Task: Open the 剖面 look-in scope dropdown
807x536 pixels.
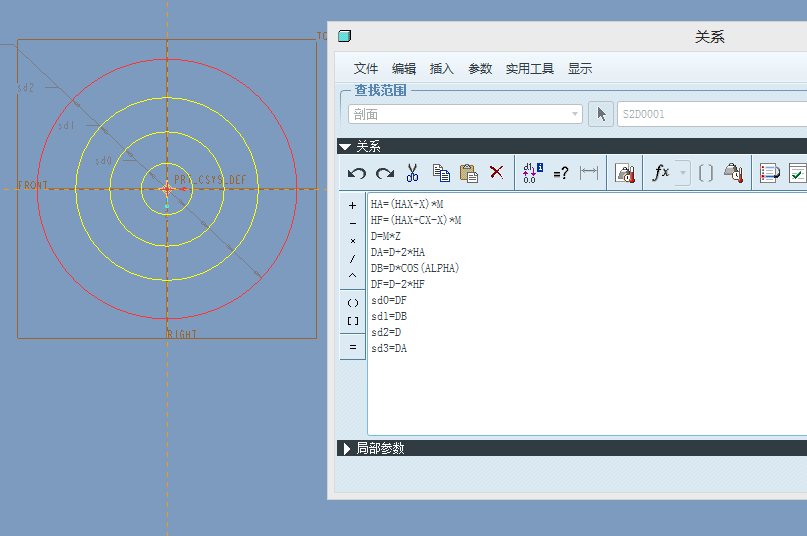Action: [465, 114]
